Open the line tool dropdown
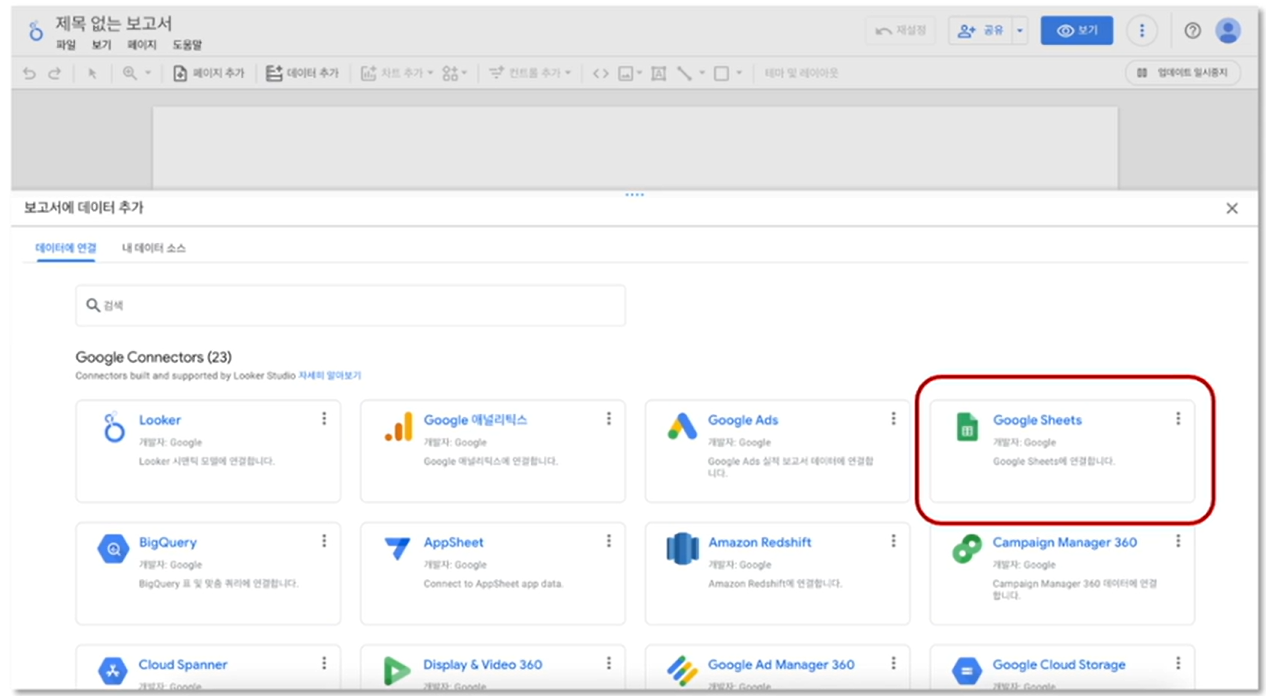 pos(691,73)
